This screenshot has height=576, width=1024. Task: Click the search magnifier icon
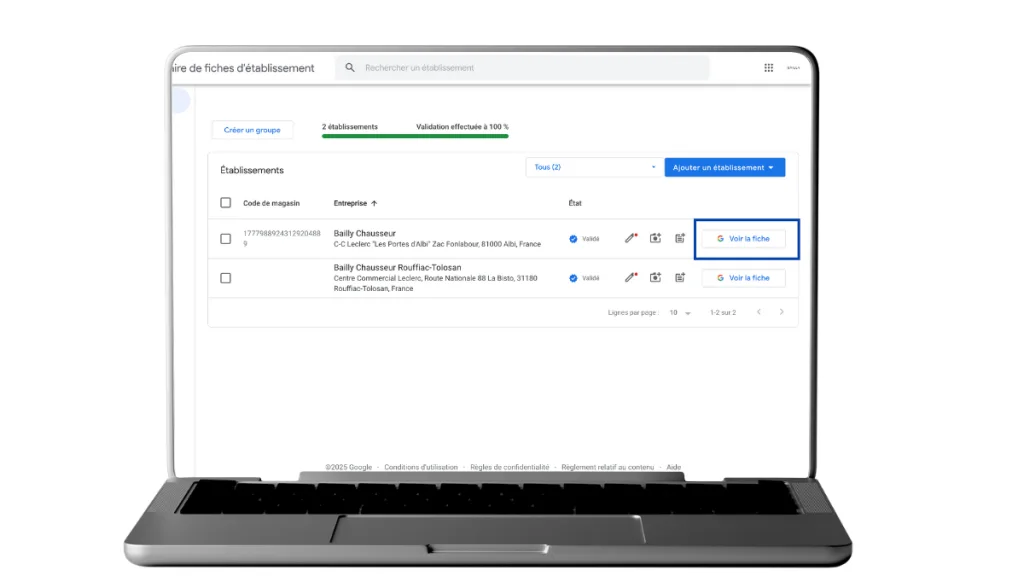coord(350,68)
